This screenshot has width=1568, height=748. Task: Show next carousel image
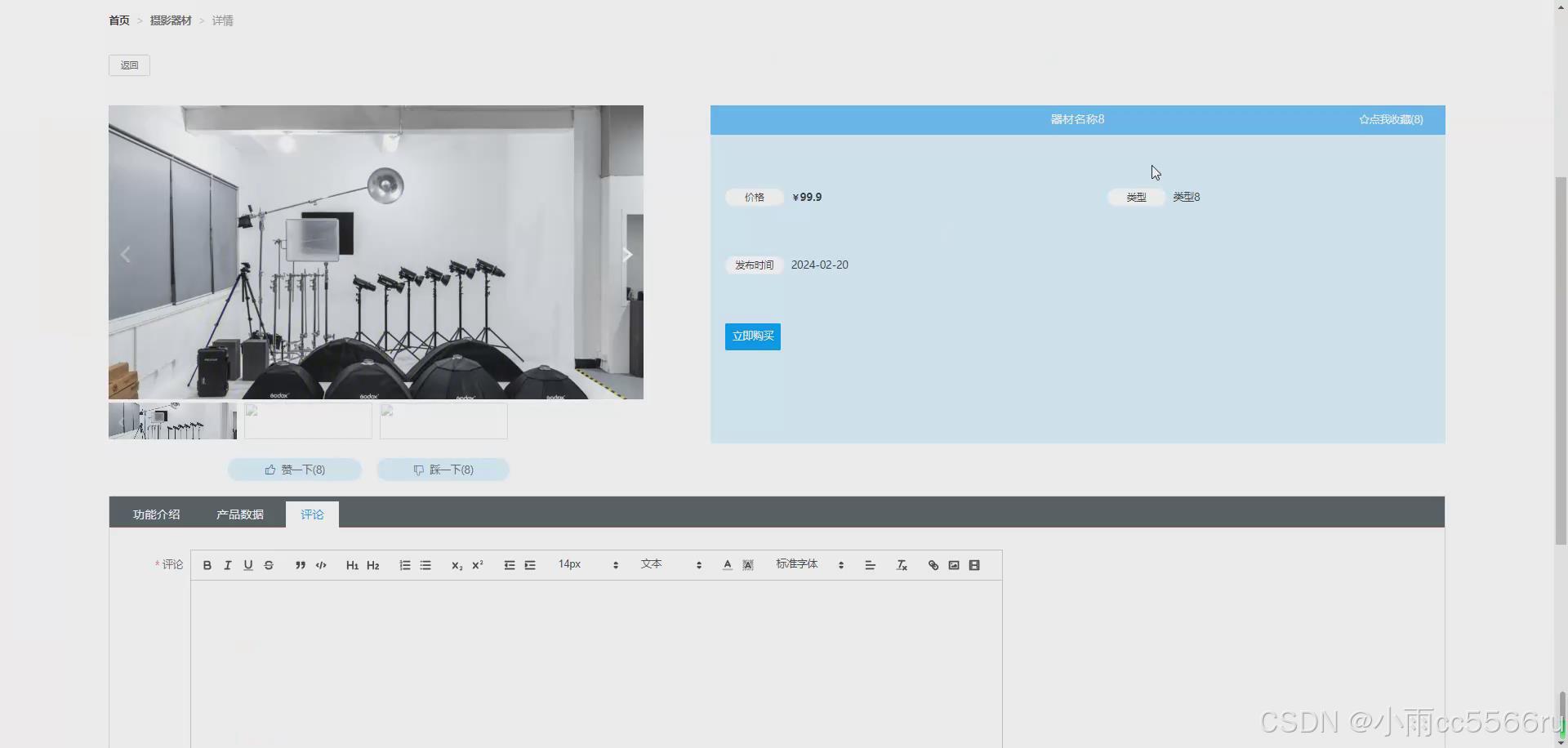tap(627, 254)
